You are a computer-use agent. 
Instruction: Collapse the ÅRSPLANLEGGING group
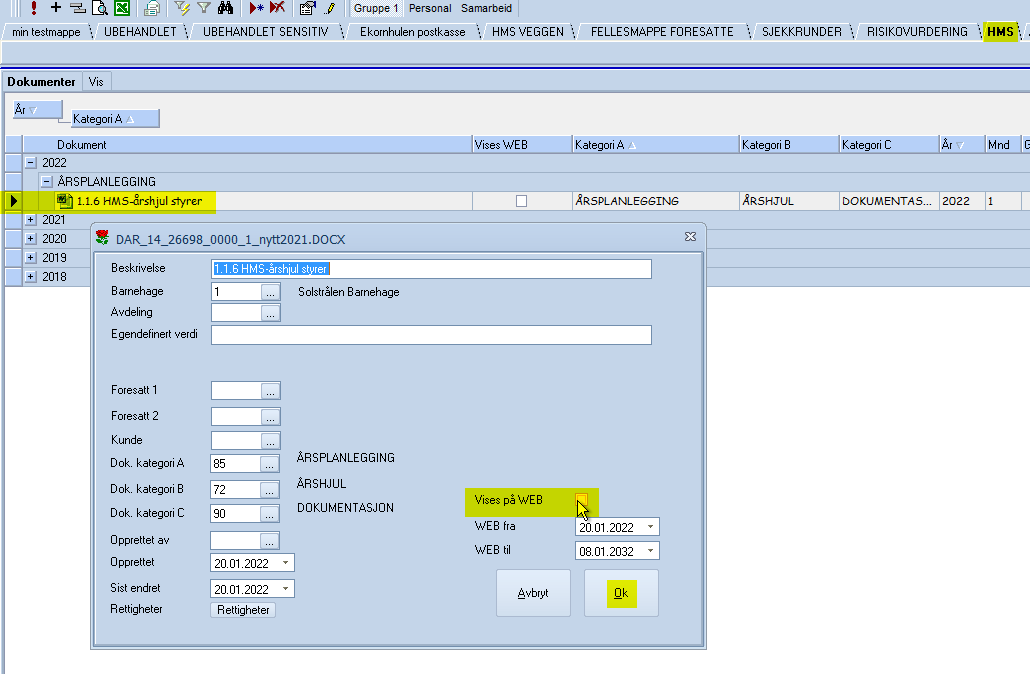tap(47, 181)
